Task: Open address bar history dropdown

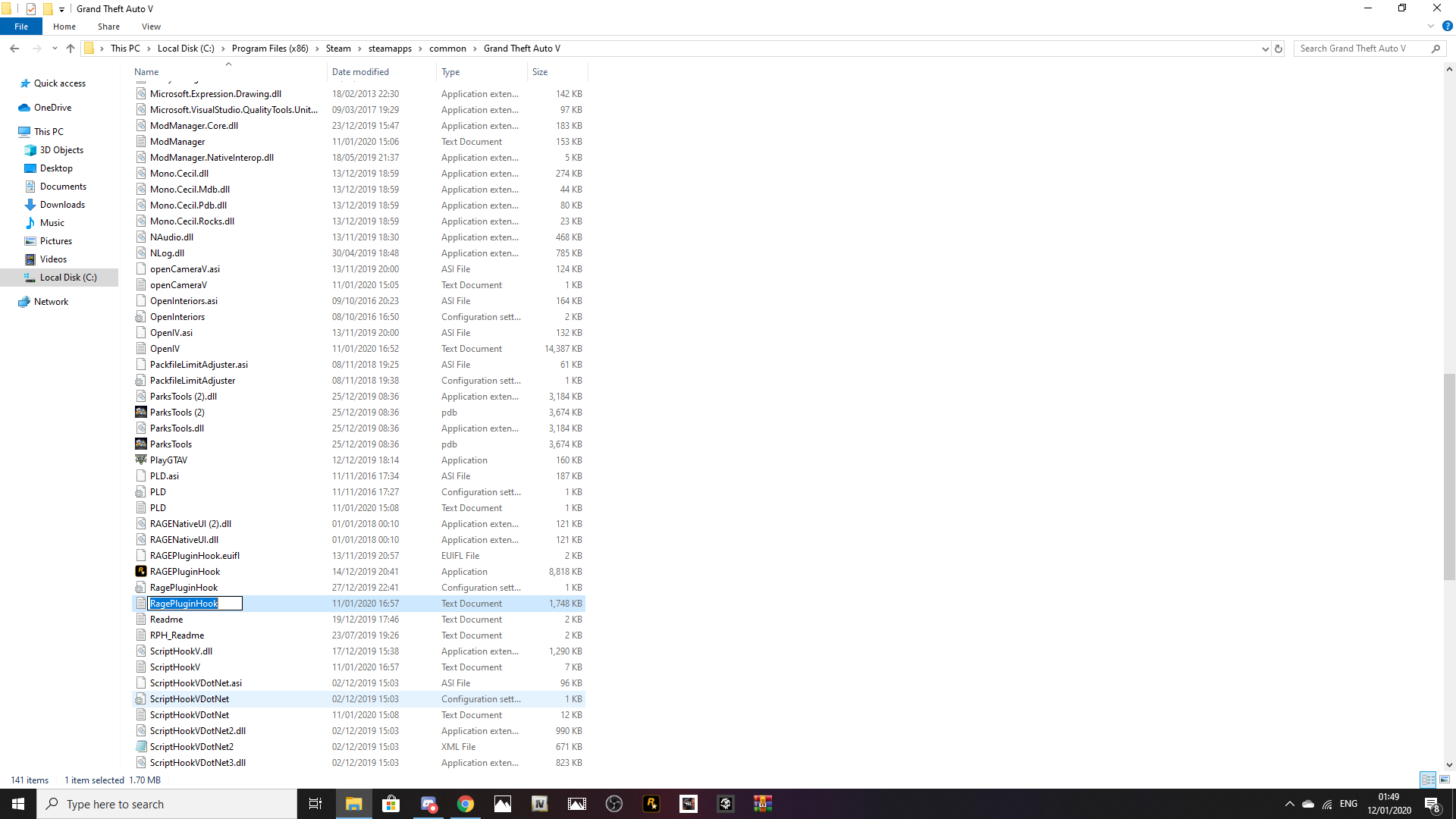Action: tap(1265, 49)
